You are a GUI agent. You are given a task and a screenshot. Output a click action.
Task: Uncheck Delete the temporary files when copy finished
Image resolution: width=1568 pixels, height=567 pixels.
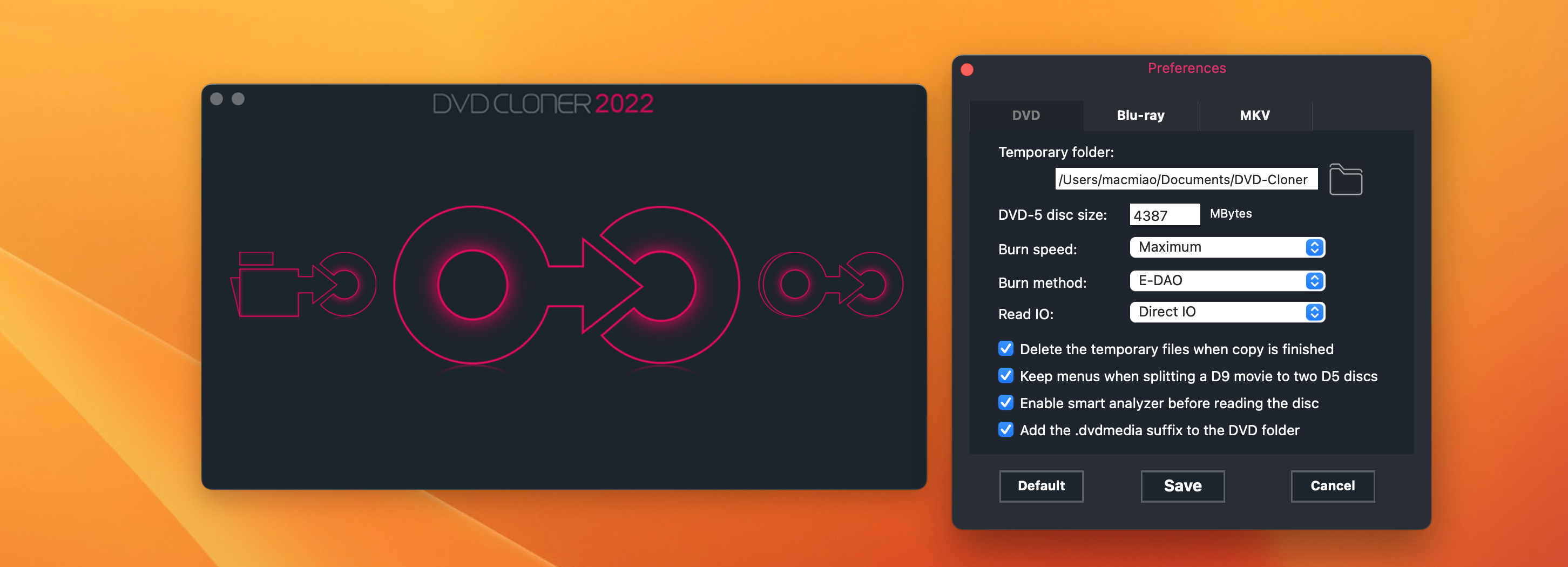click(1005, 348)
